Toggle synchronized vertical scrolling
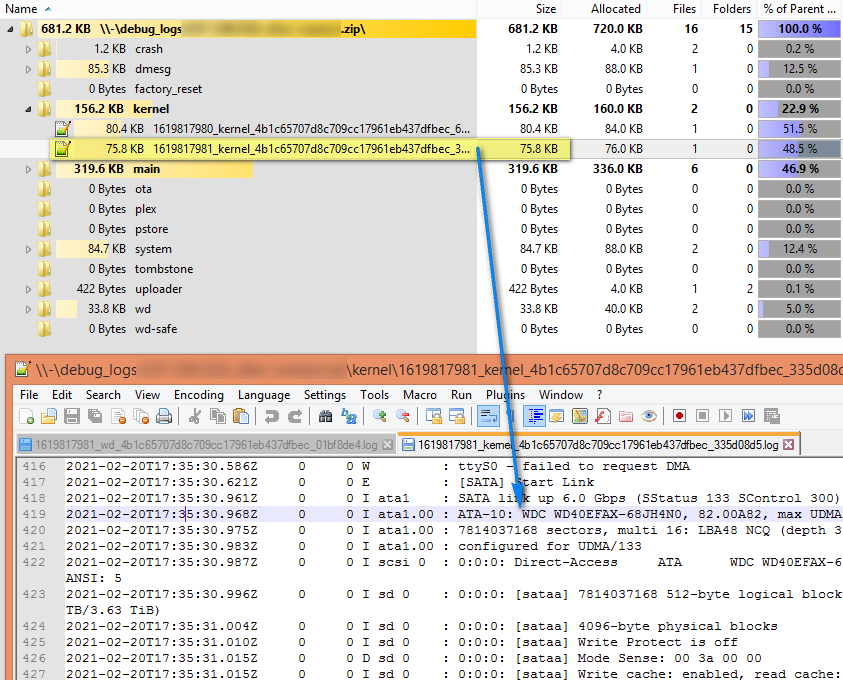843x680 pixels. pos(433,416)
